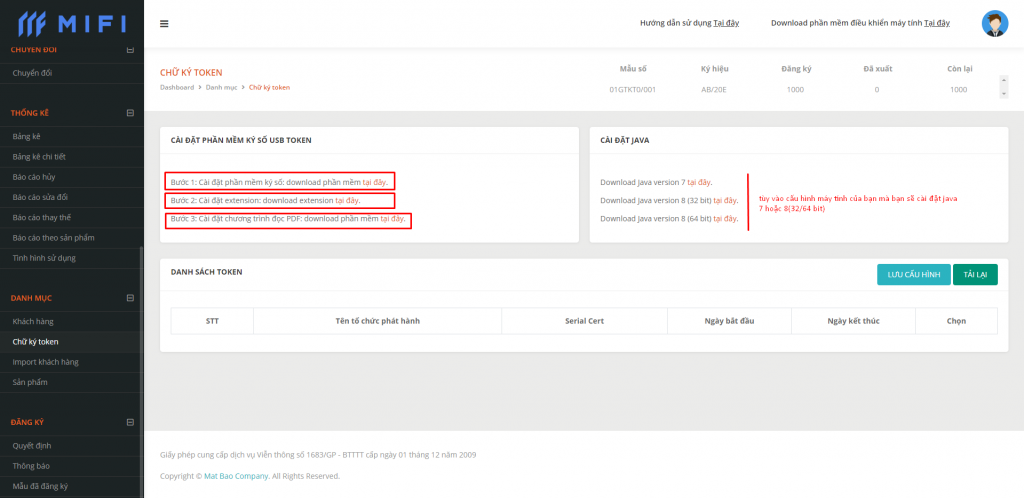Download signing software link in Bước 1

[x=374, y=181]
